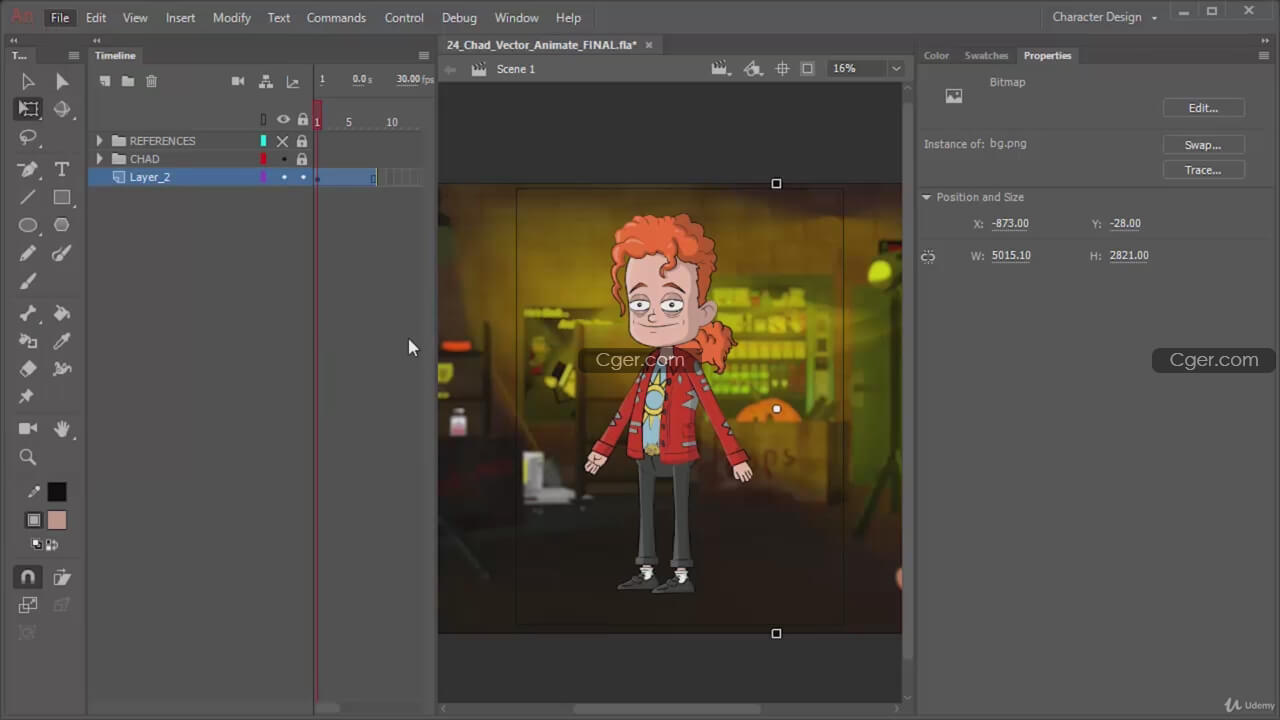Open the Timeline panel options menu
The width and height of the screenshot is (1280, 720).
pos(424,56)
